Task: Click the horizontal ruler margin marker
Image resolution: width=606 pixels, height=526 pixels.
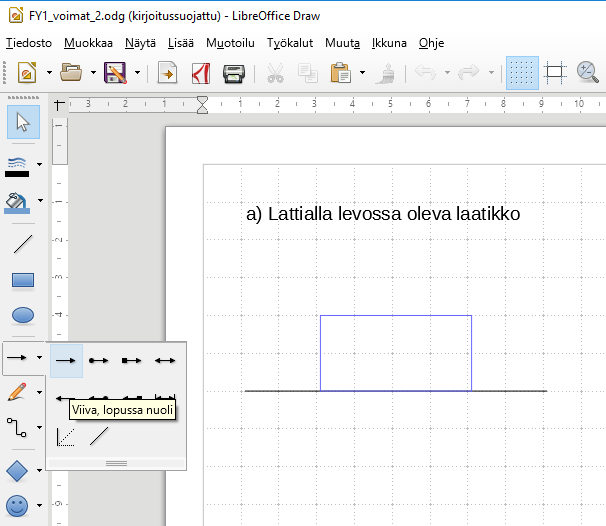Action: 203,105
